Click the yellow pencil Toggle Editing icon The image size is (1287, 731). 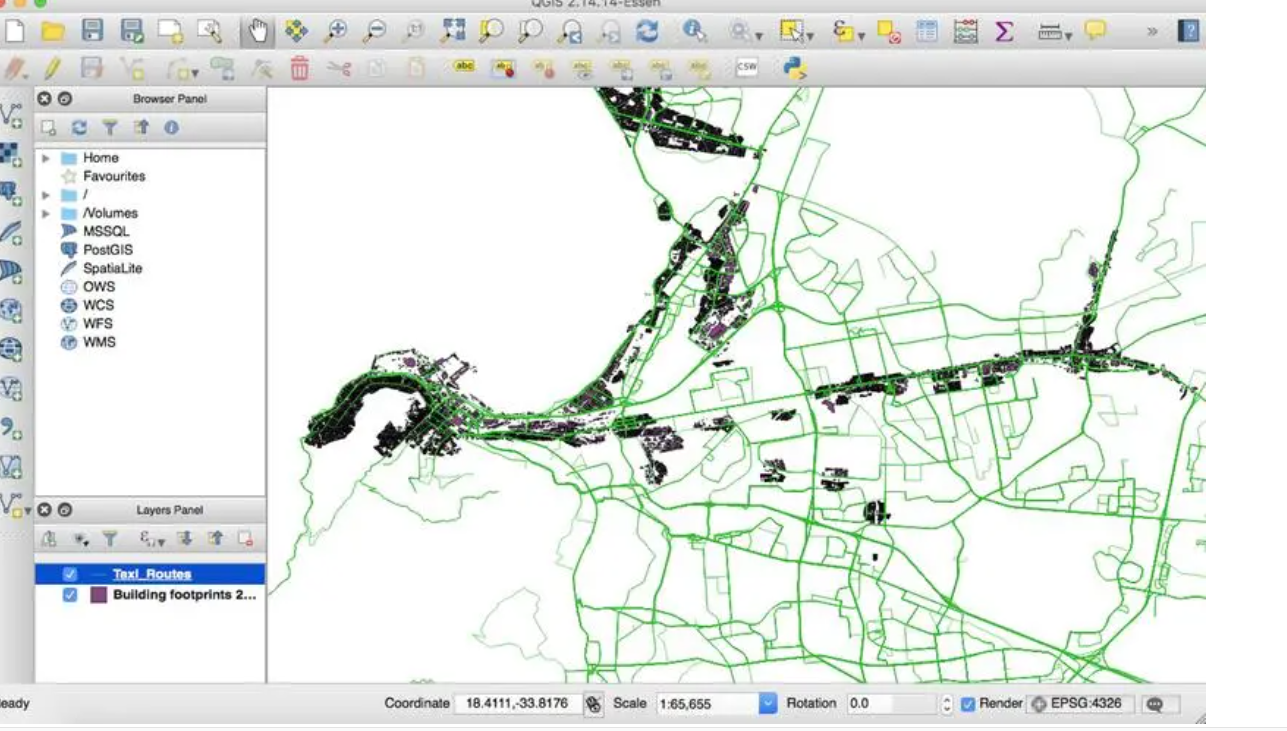pos(52,68)
